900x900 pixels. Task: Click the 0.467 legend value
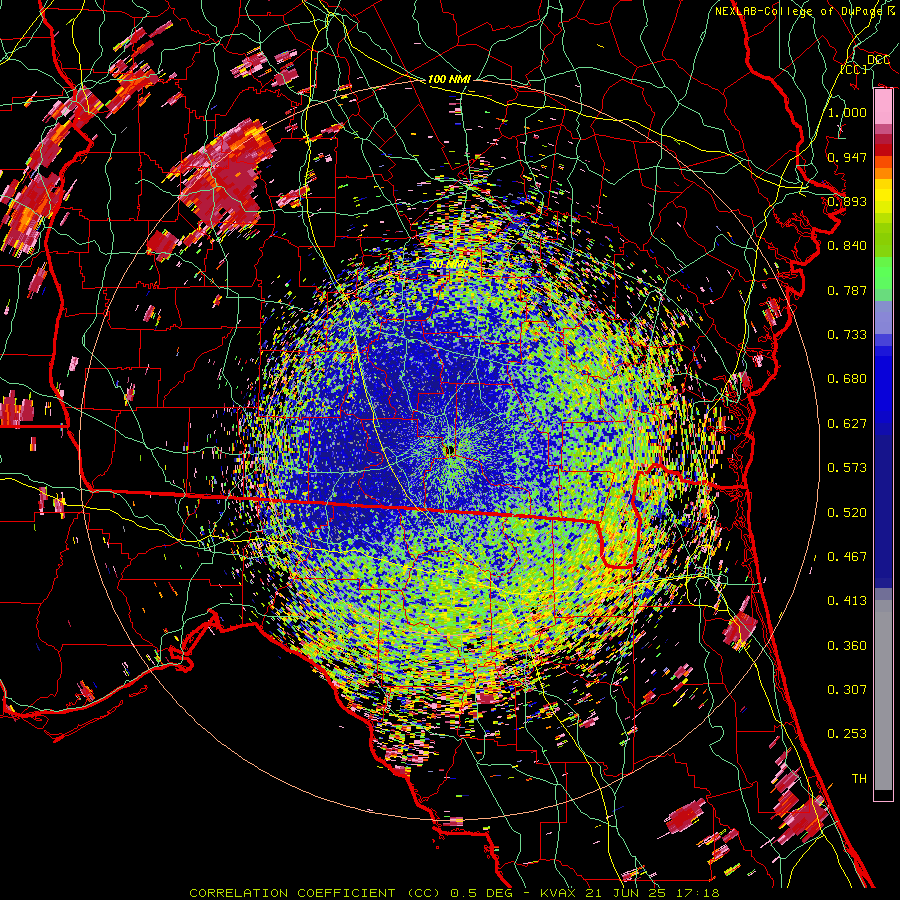click(x=847, y=557)
